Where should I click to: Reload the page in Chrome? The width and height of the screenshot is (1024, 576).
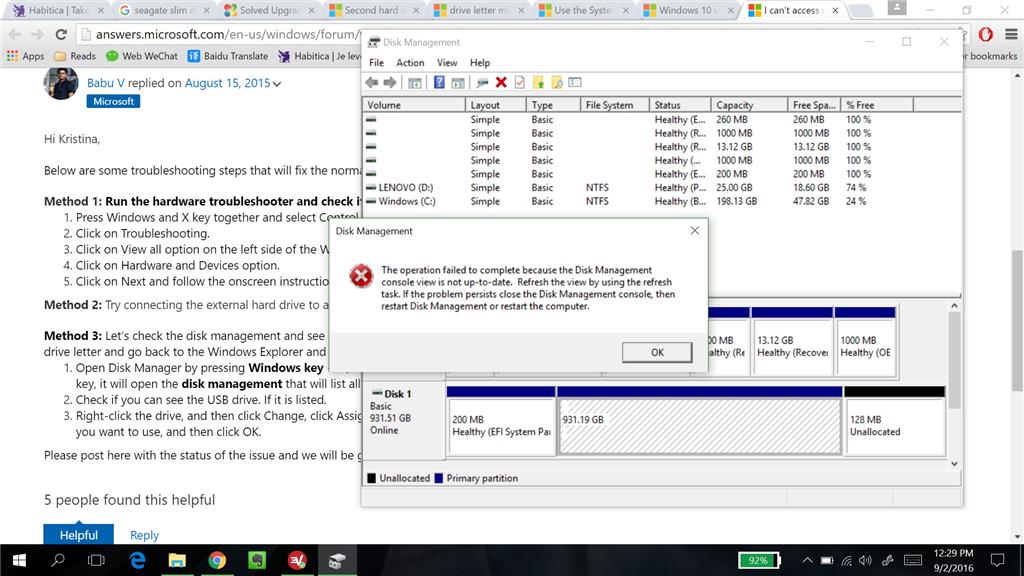[x=61, y=34]
